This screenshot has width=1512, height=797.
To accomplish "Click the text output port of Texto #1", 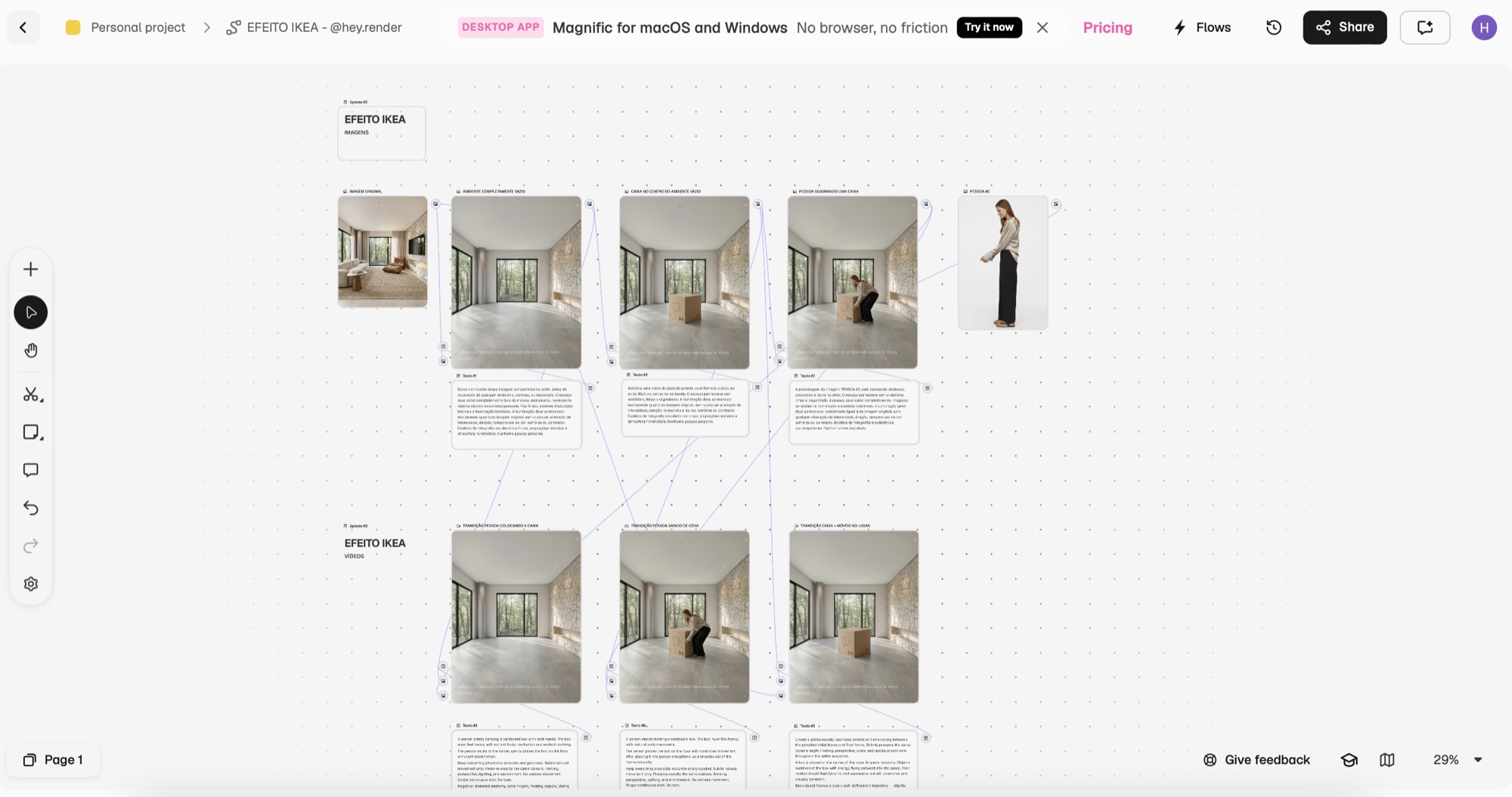I will tap(590, 388).
